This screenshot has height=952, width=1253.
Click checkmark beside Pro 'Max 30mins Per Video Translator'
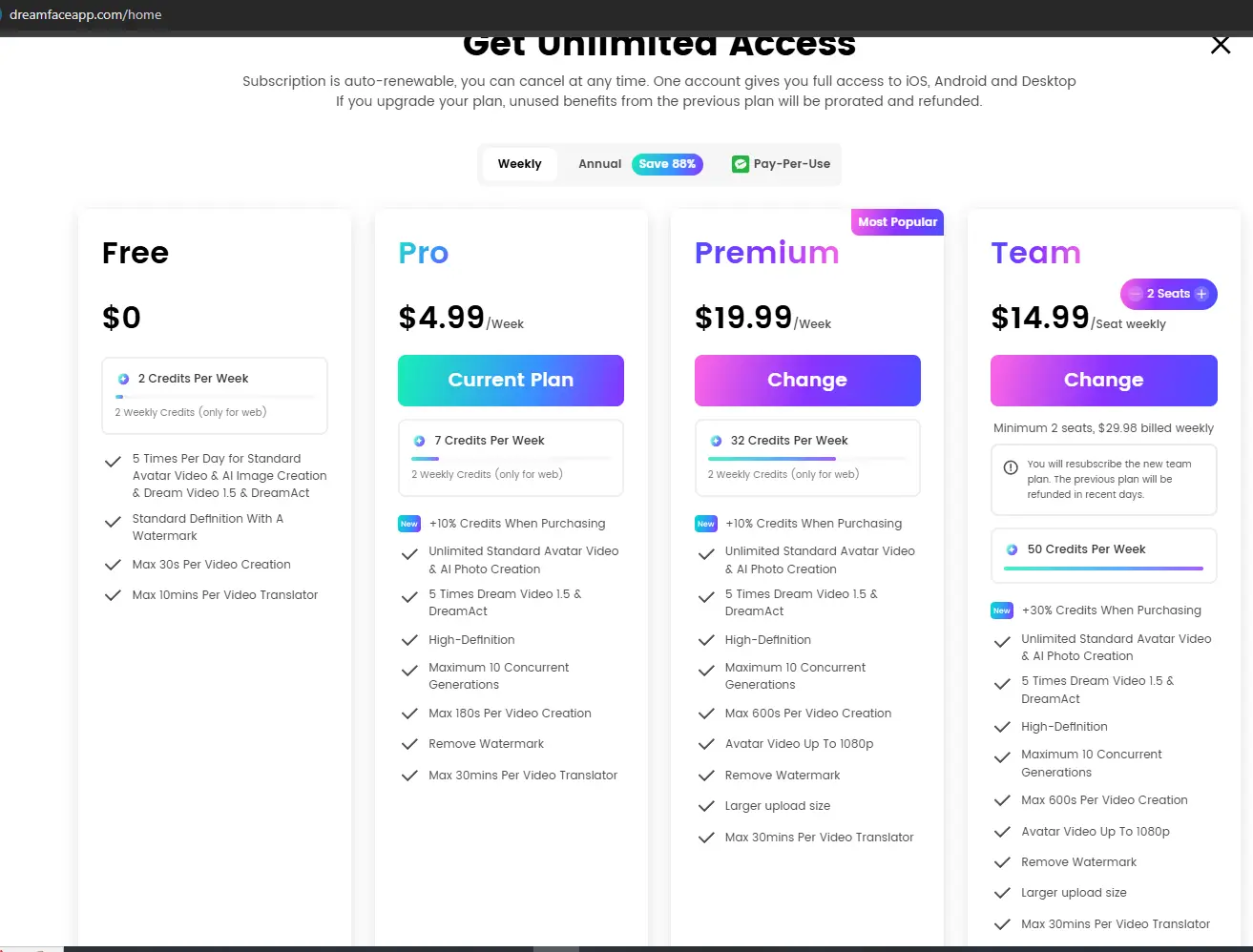409,776
